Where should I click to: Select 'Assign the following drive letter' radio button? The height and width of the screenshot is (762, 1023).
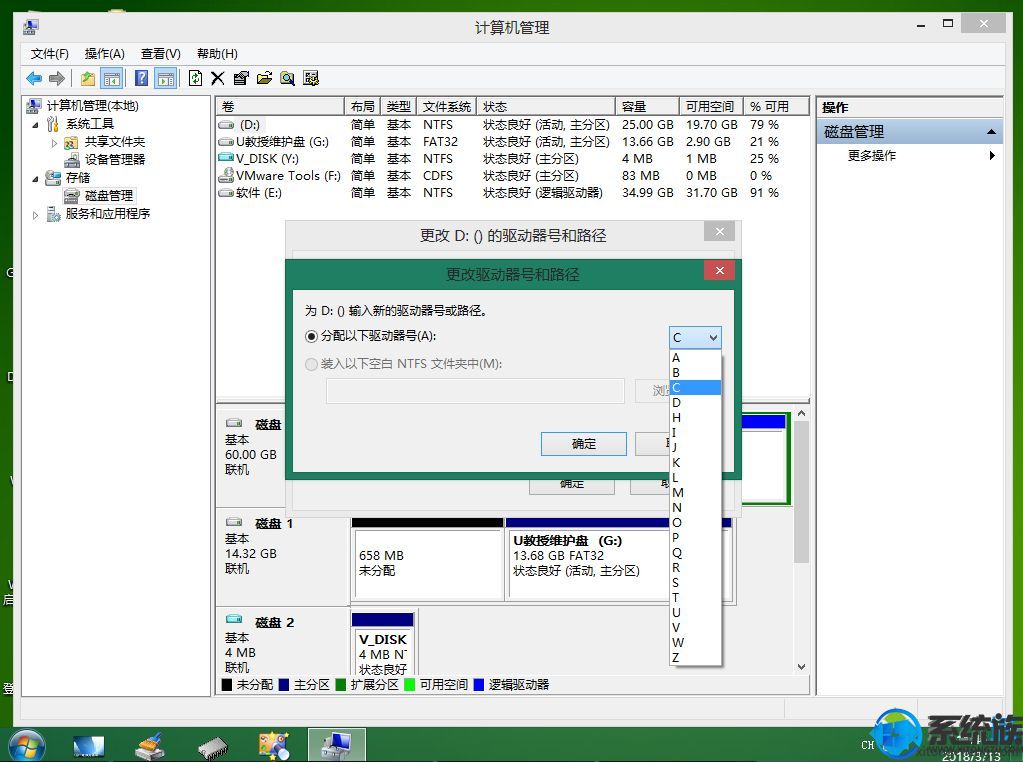pos(312,337)
